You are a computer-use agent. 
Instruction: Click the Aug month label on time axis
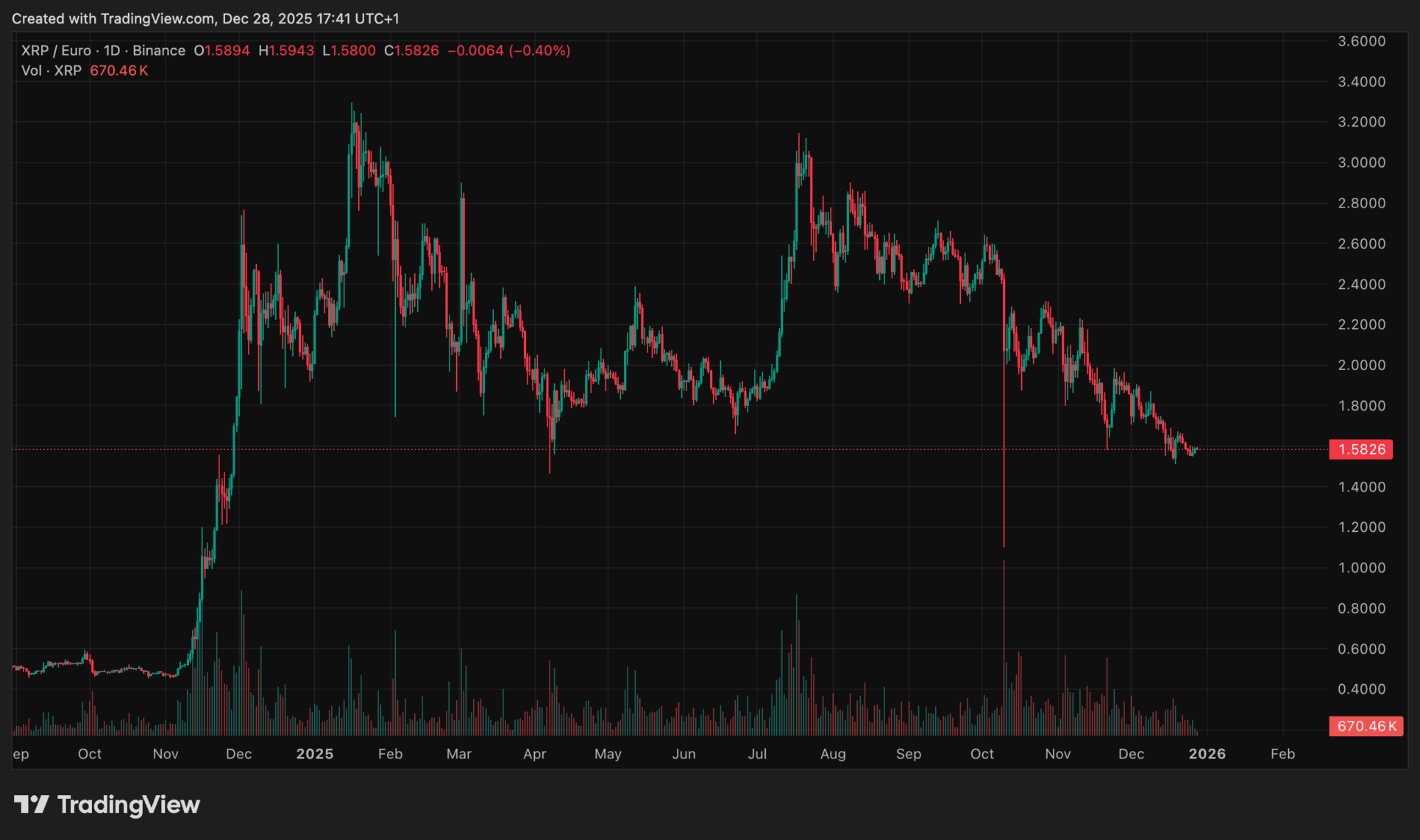pyautogui.click(x=833, y=754)
